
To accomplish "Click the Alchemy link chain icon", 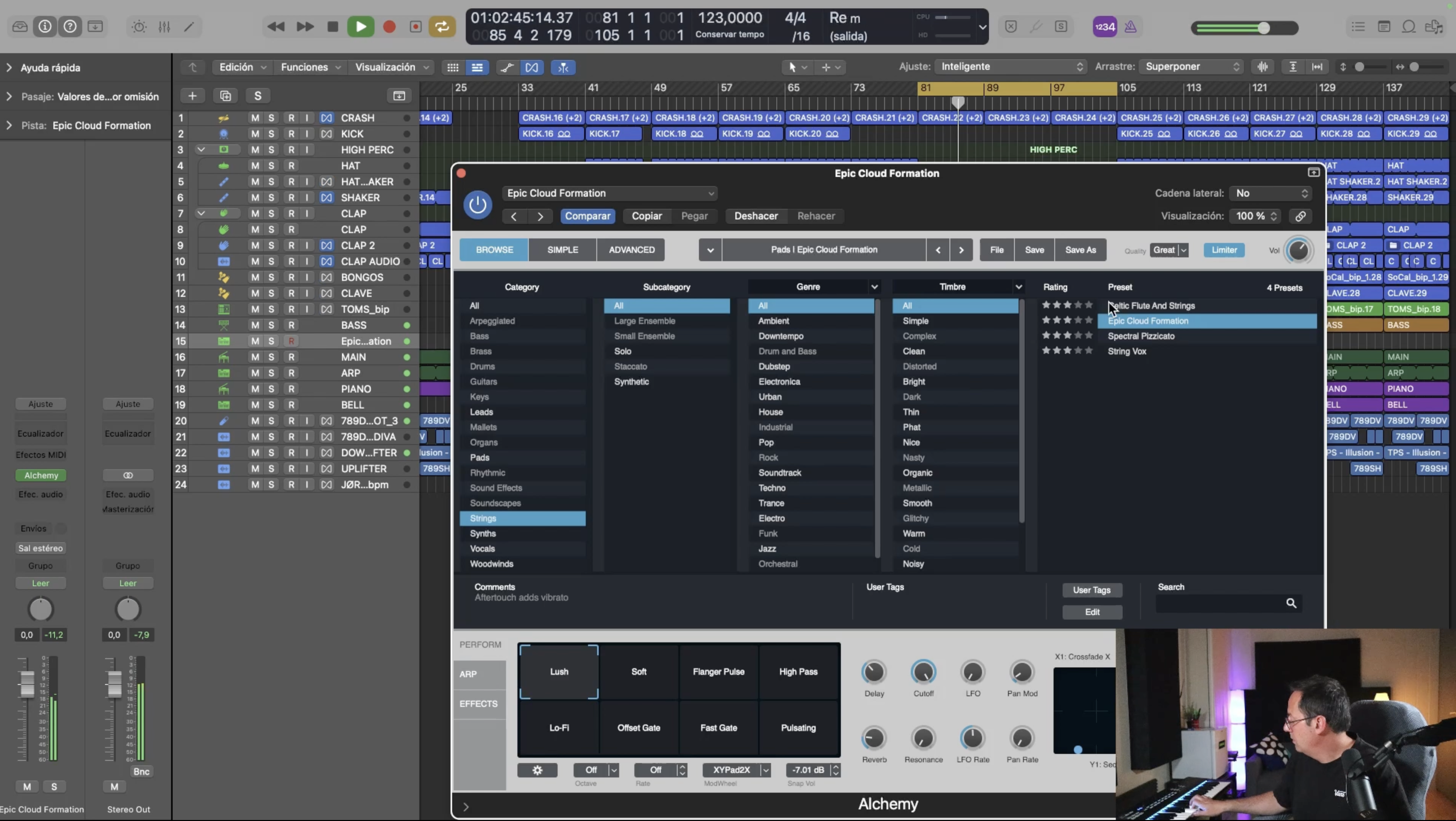I will pyautogui.click(x=1300, y=216).
